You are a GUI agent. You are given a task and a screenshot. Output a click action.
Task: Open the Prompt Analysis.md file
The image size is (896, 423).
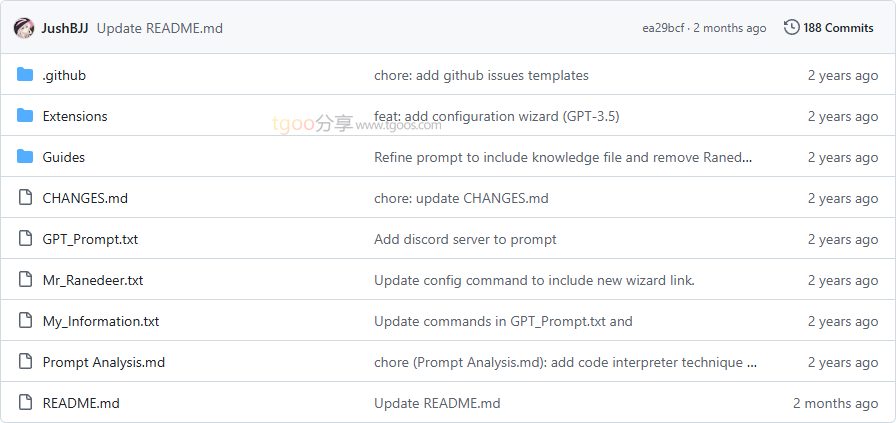click(103, 362)
